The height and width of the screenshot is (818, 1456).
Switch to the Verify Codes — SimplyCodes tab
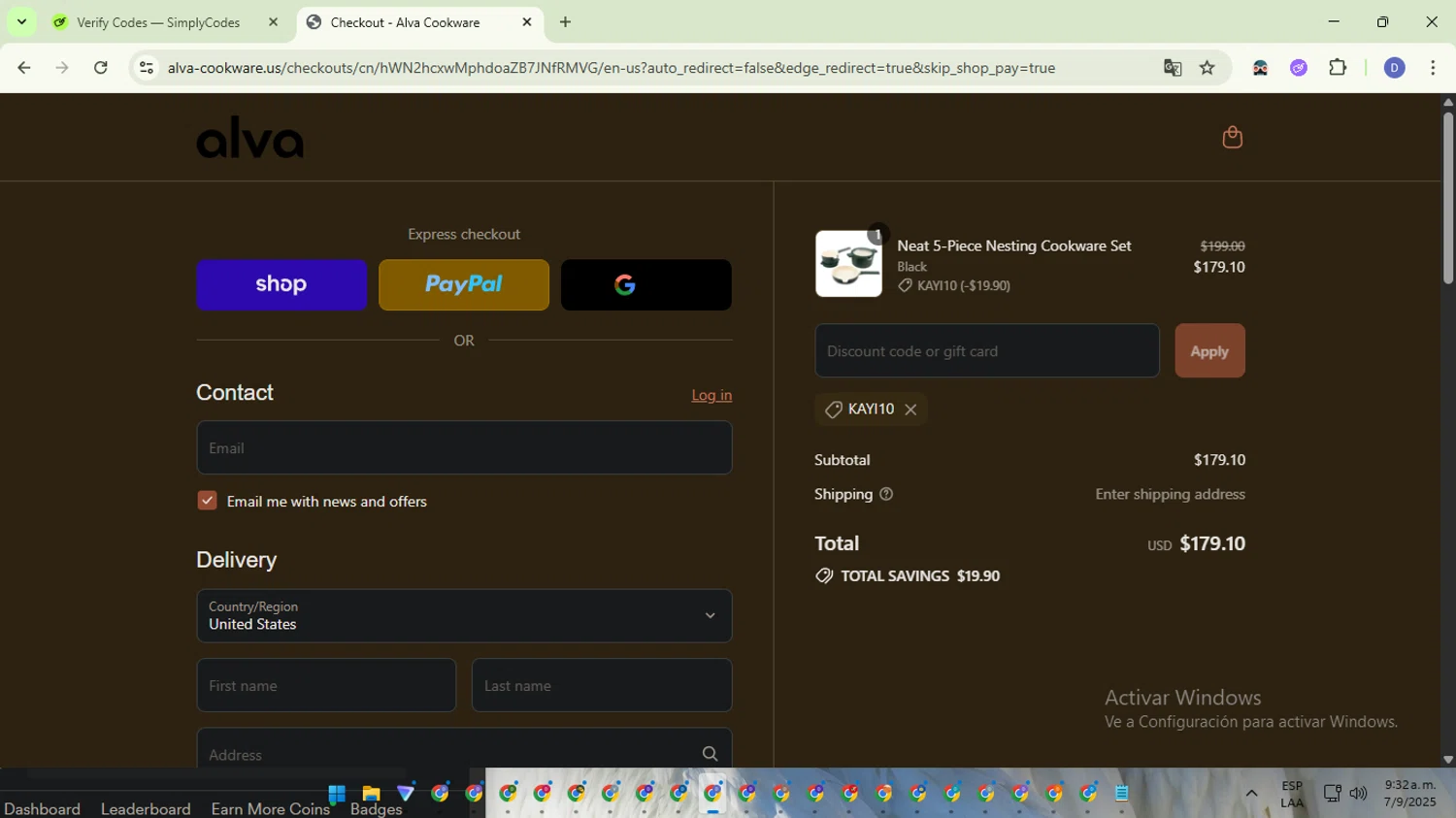[x=158, y=22]
